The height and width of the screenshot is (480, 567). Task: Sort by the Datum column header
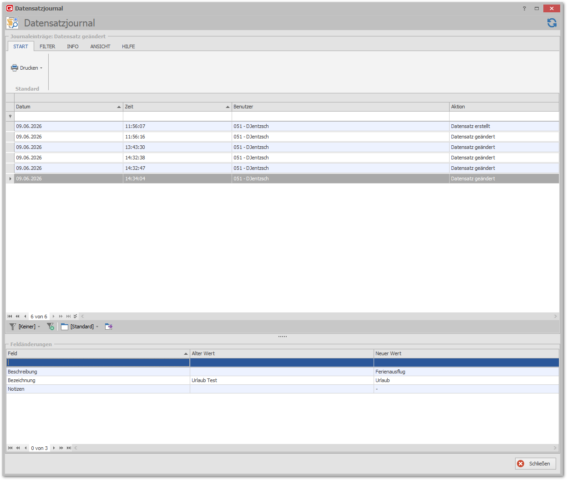point(68,107)
